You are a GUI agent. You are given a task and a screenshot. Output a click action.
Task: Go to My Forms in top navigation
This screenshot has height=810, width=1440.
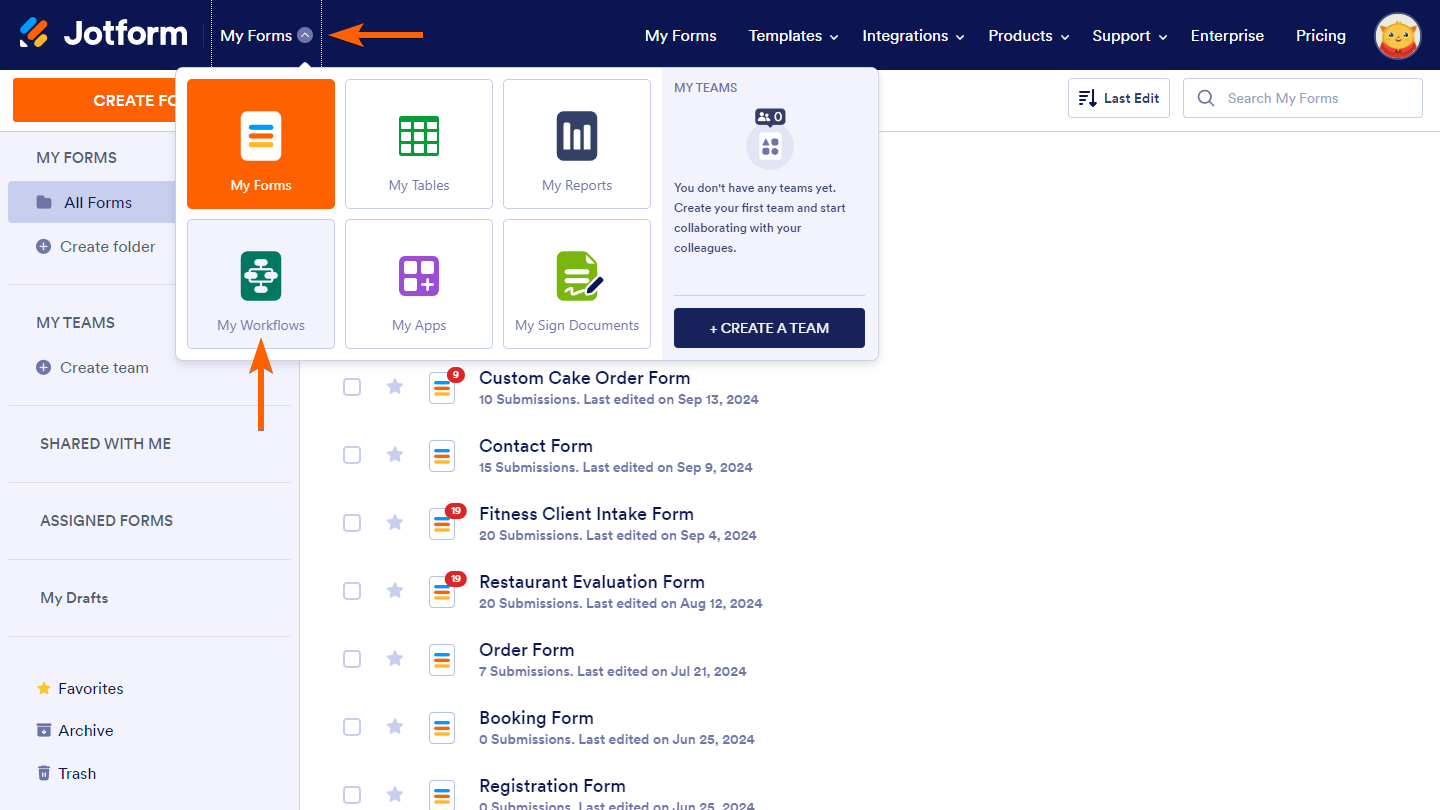(x=681, y=36)
